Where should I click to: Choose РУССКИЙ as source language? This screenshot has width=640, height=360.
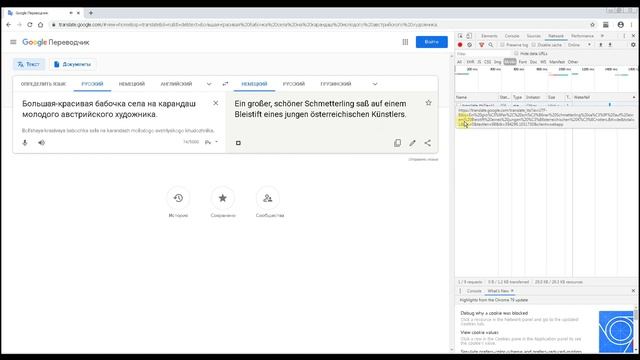click(x=92, y=84)
